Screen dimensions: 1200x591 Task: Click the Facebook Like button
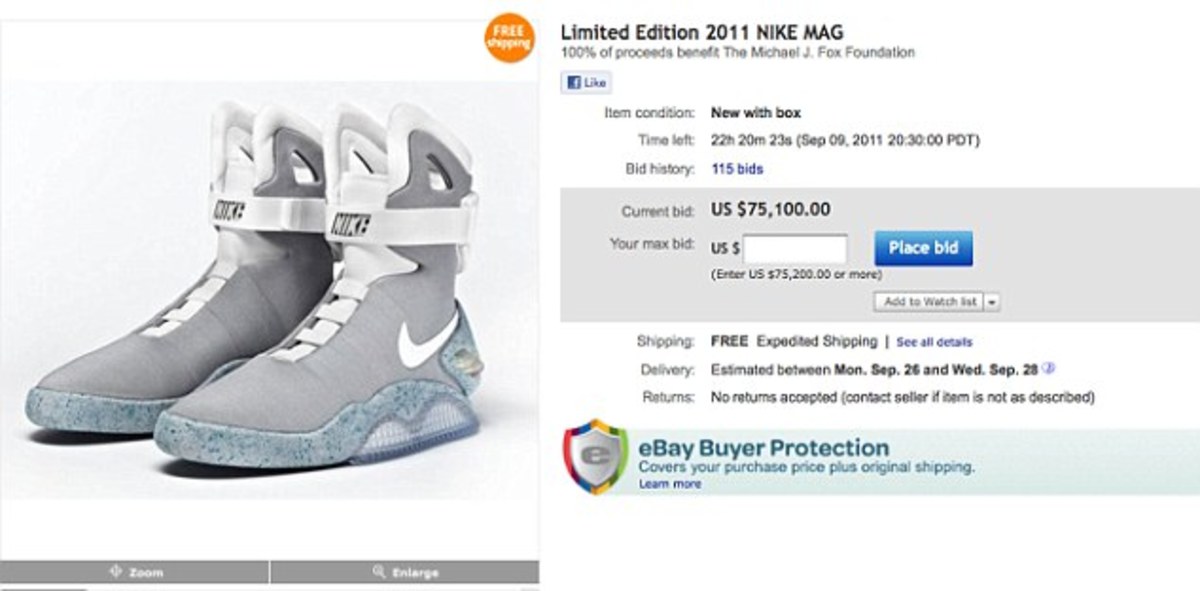(586, 83)
